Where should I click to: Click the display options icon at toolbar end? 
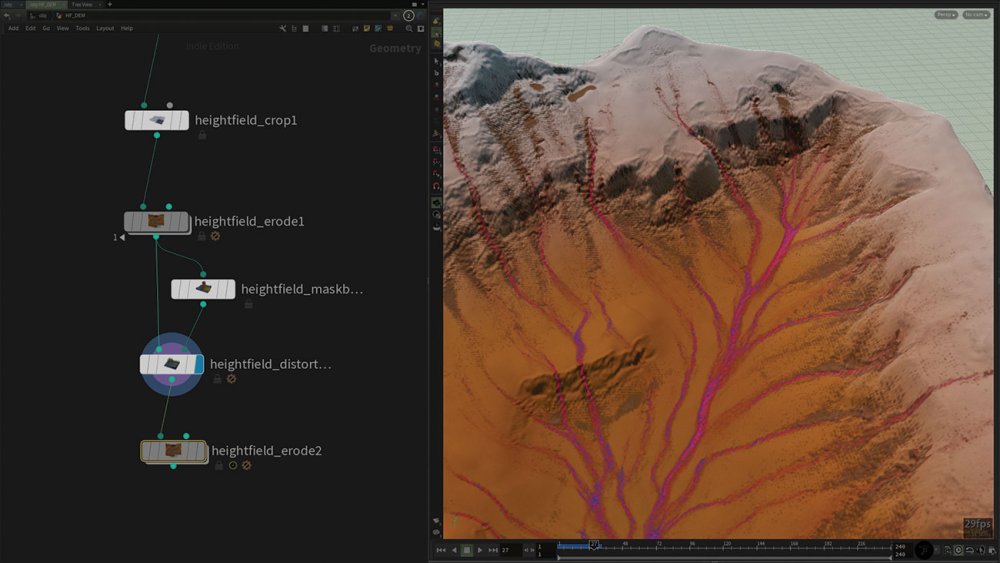(420, 28)
